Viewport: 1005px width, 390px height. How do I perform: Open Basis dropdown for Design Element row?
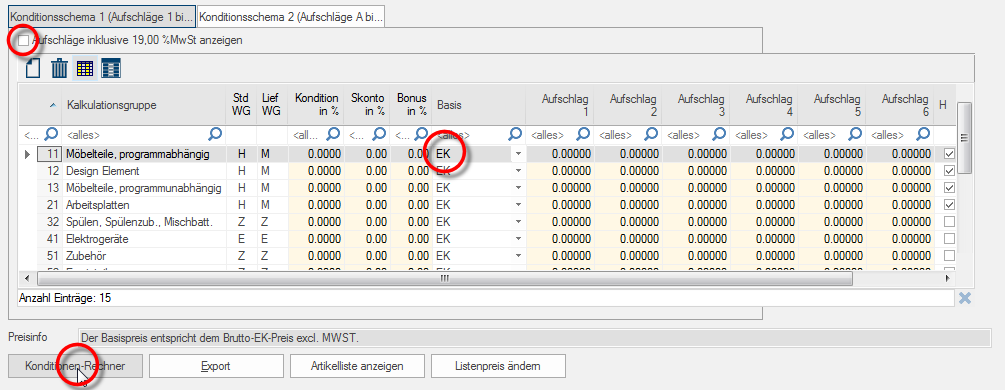click(x=519, y=171)
